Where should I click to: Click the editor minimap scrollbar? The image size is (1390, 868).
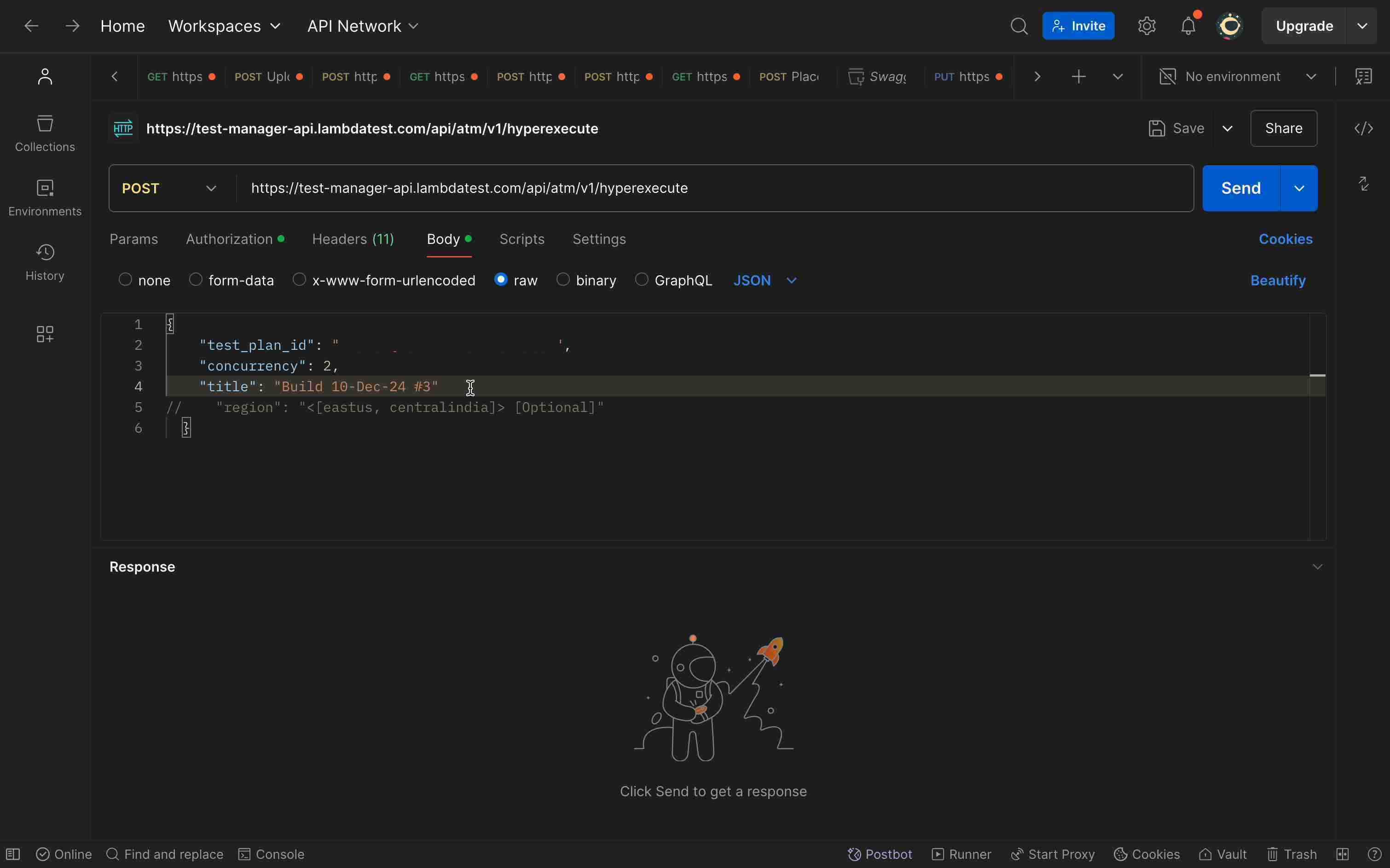coord(1317,426)
